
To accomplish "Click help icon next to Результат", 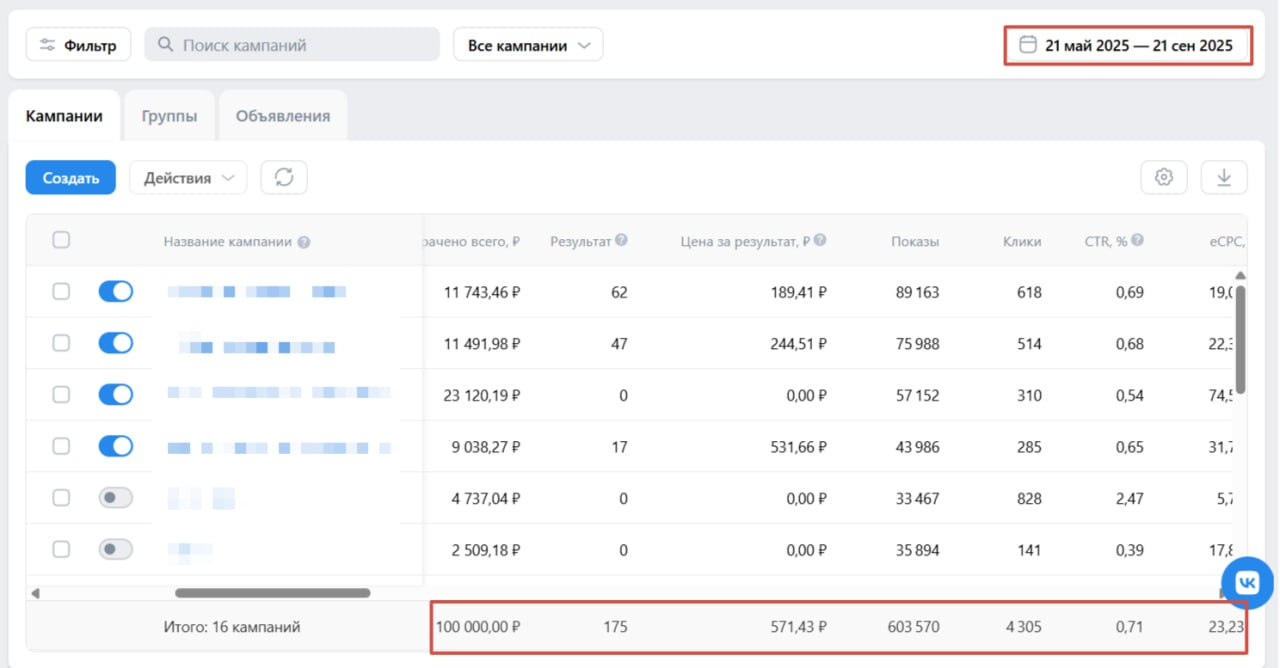I will (x=621, y=241).
